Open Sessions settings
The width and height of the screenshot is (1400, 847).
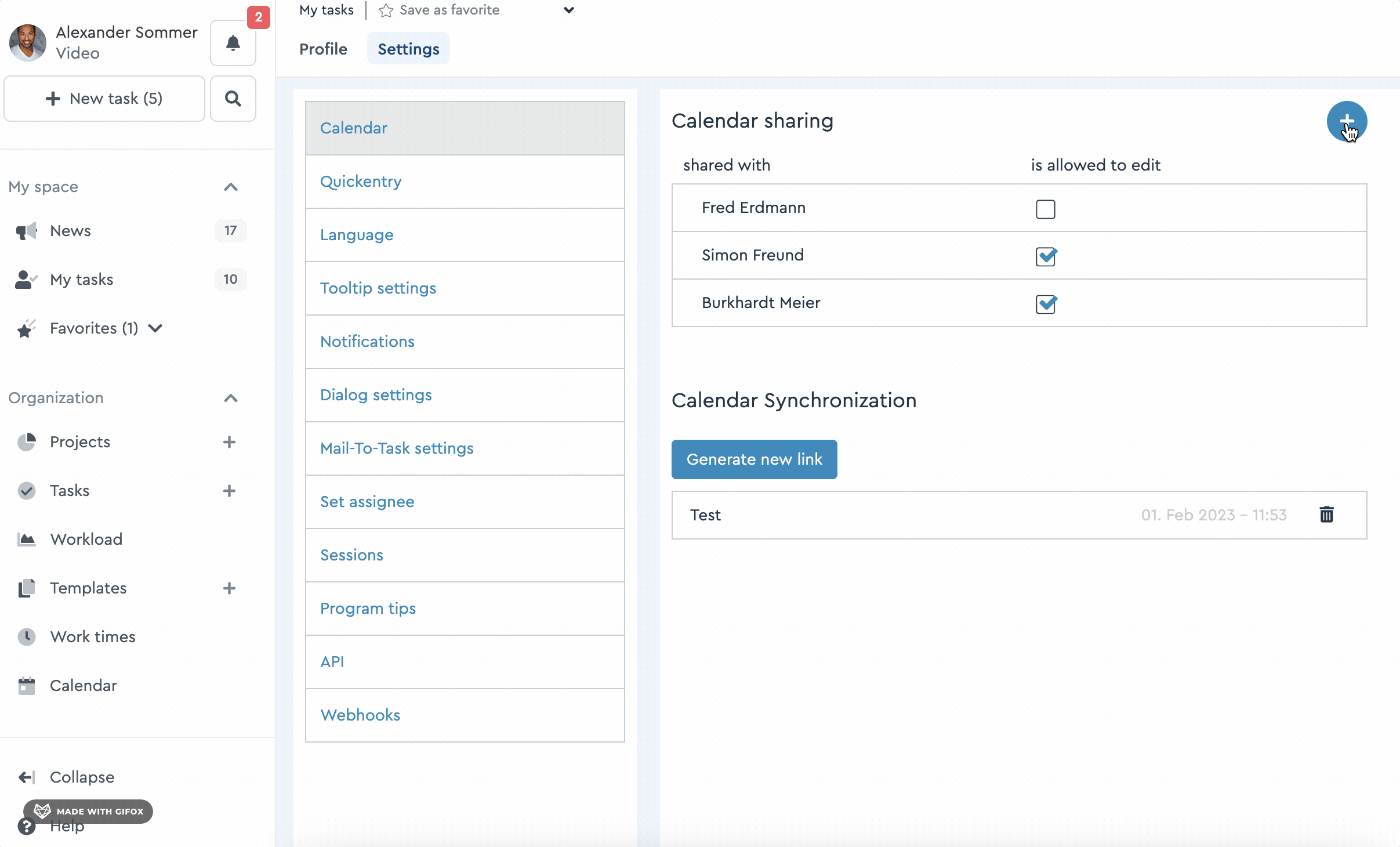pos(465,555)
